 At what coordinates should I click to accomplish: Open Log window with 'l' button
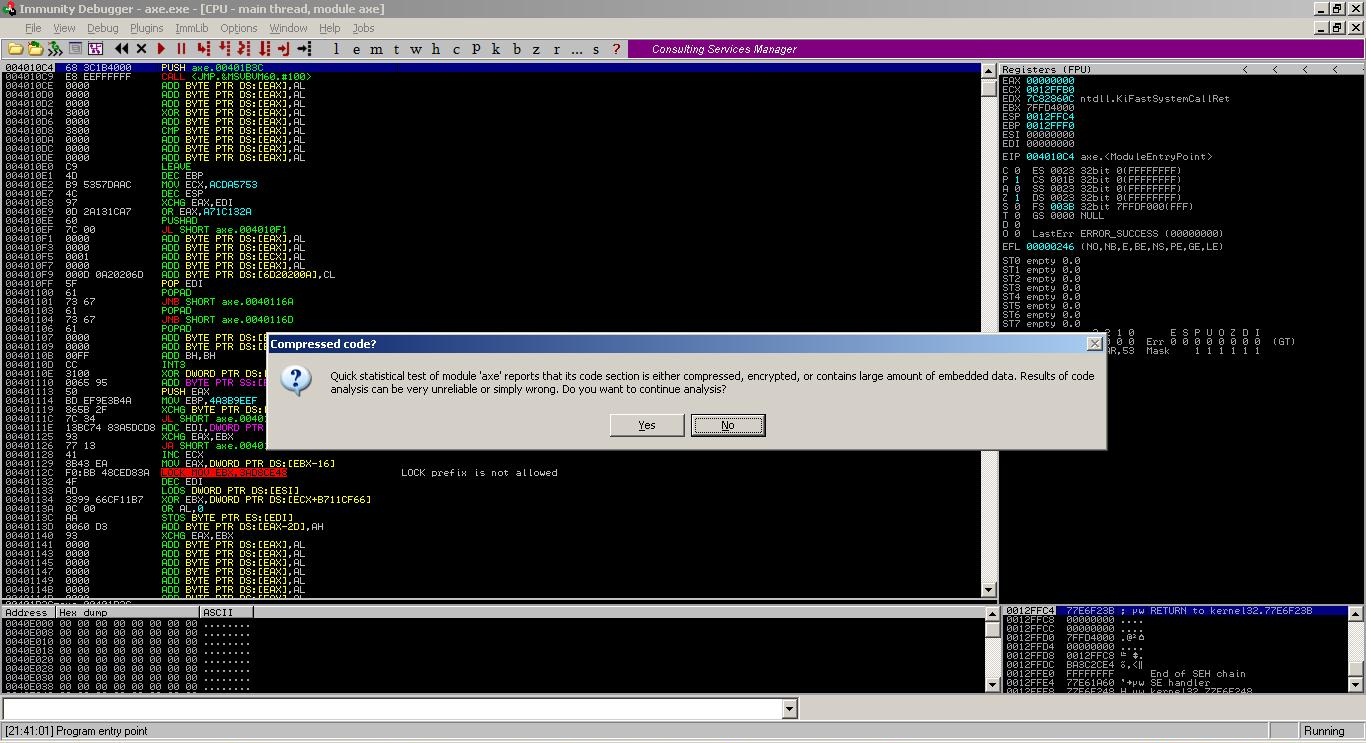click(336, 48)
